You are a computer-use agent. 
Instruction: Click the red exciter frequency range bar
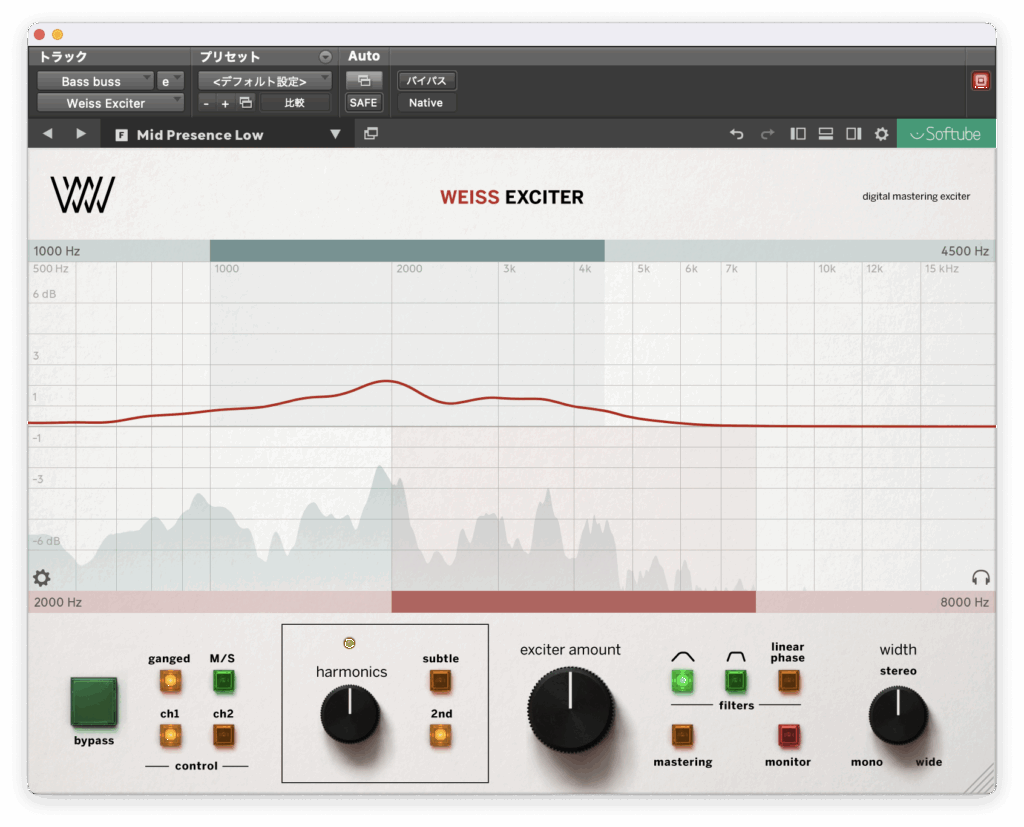click(x=573, y=602)
